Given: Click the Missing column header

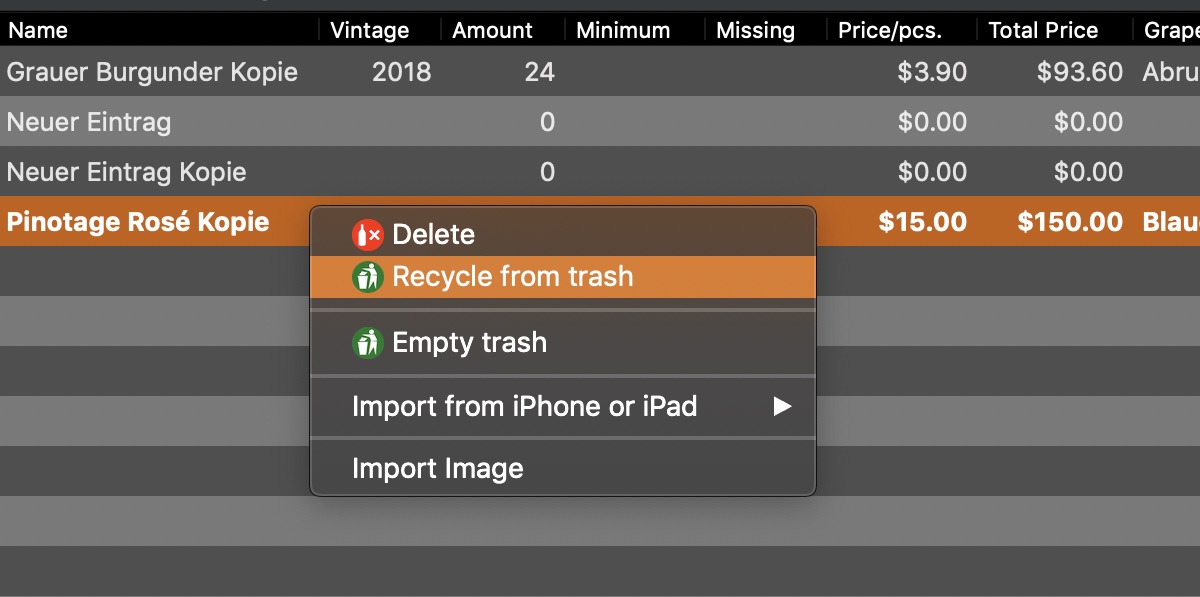Looking at the screenshot, I should pyautogui.click(x=766, y=31).
